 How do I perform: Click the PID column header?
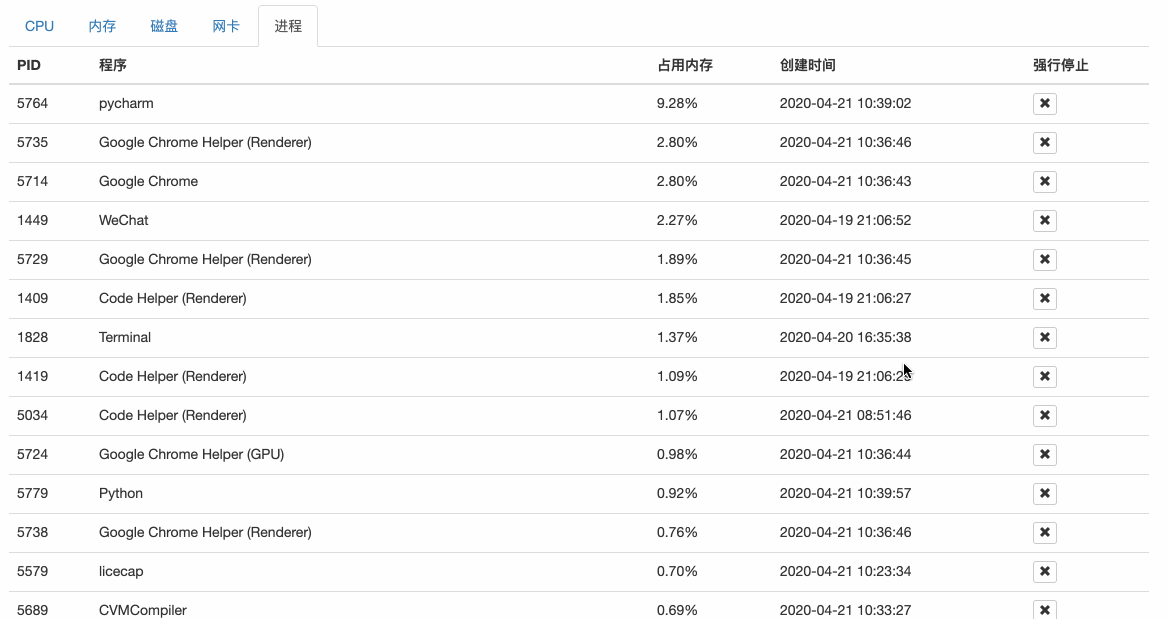click(29, 65)
